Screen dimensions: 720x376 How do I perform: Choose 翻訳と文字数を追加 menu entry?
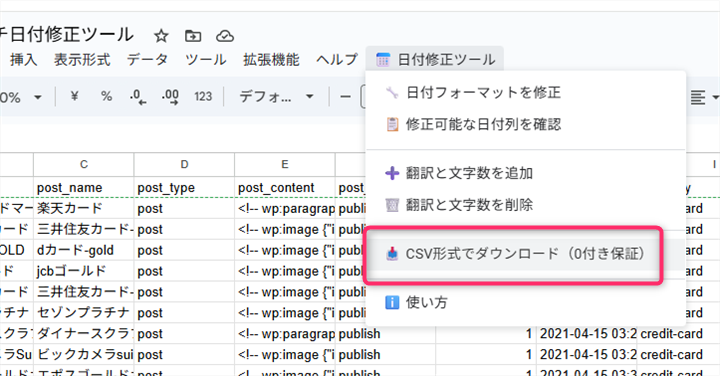[x=525, y=173]
